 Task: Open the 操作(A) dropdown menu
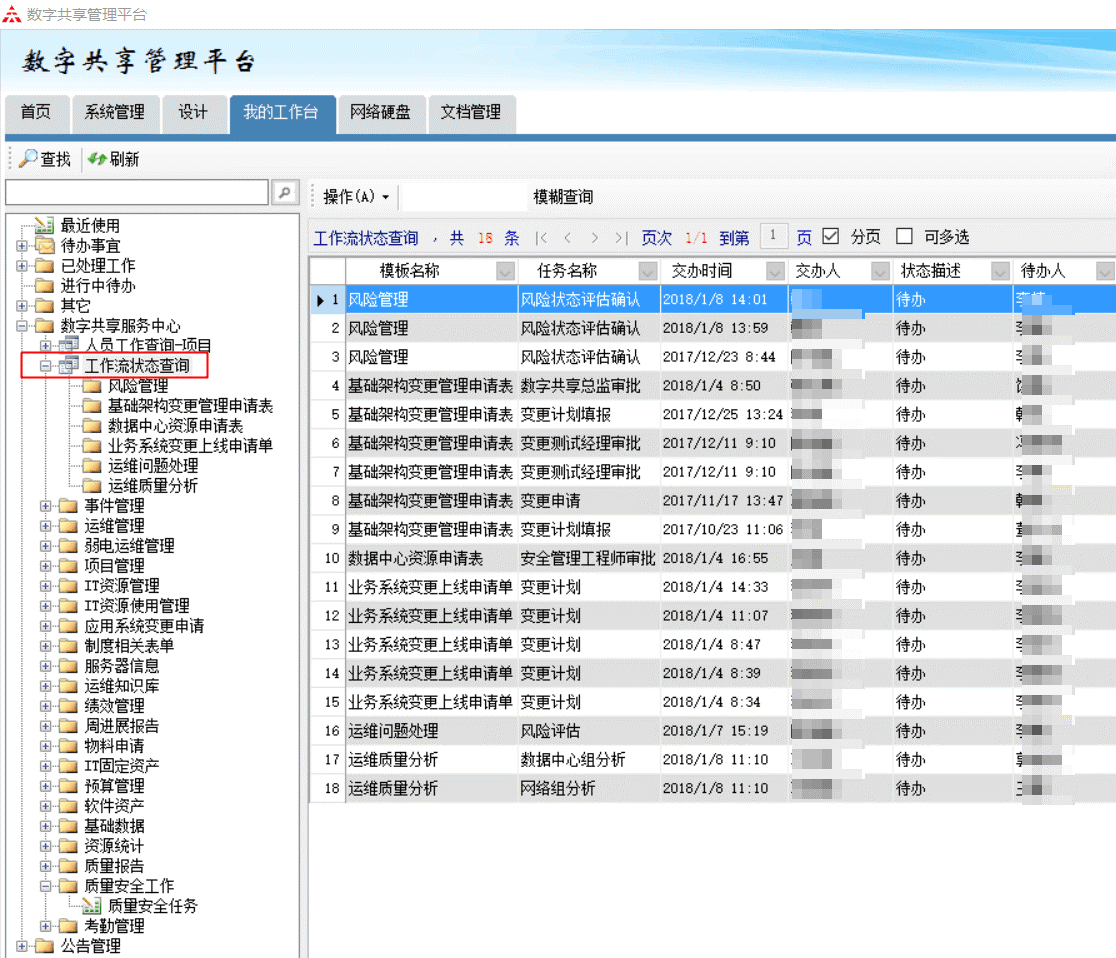tap(356, 197)
